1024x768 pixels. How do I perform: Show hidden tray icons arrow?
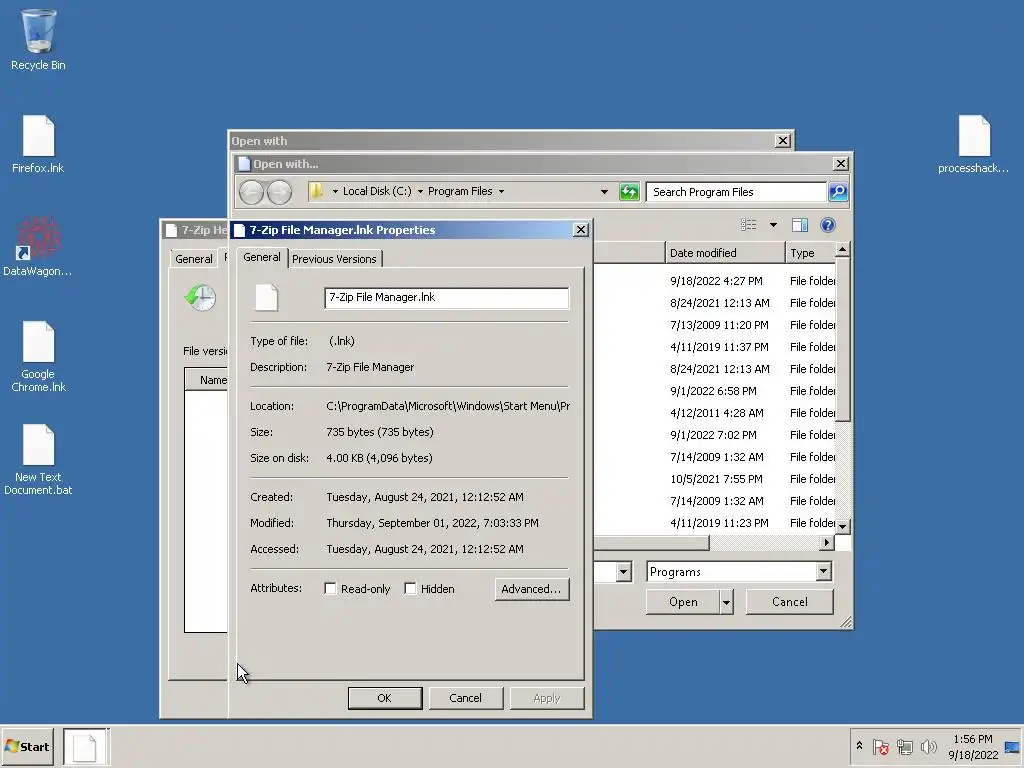[859, 746]
